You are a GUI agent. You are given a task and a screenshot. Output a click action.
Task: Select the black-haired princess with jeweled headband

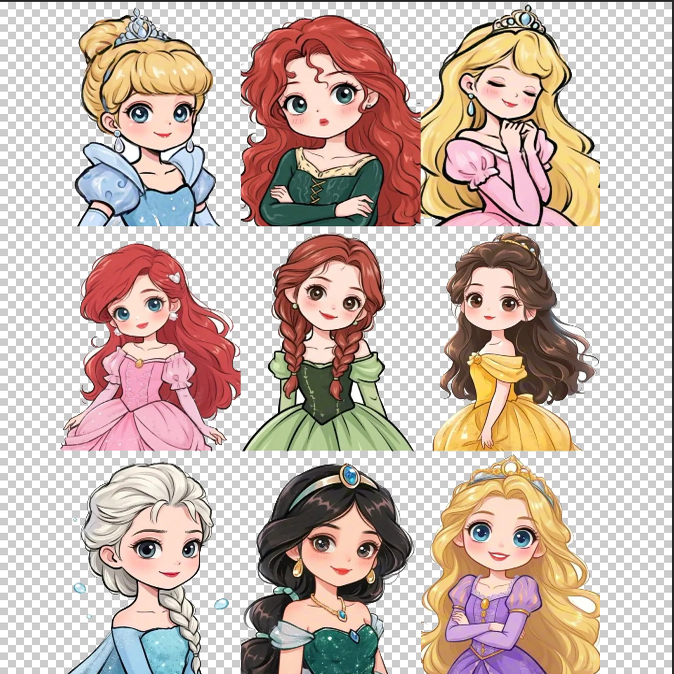click(327, 569)
